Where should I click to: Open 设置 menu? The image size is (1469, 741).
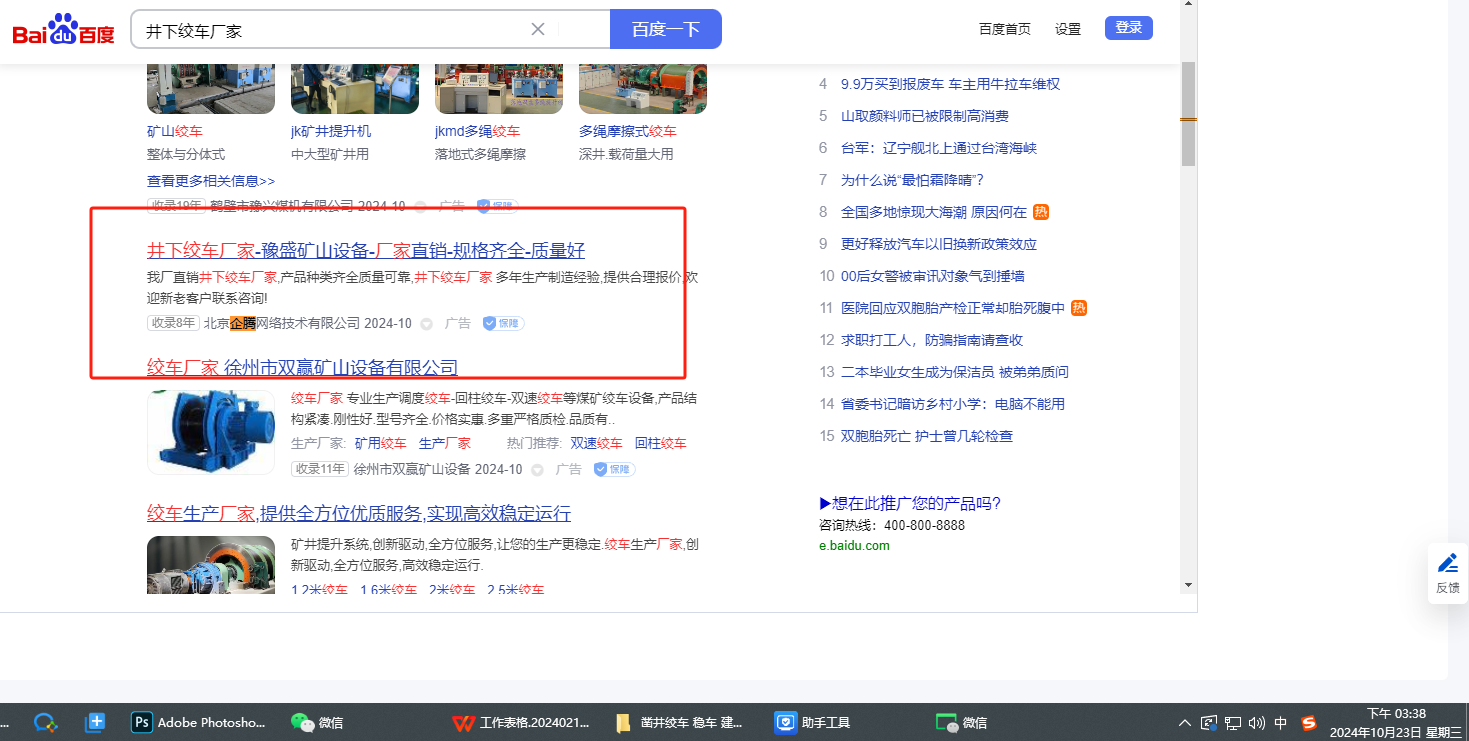click(1068, 29)
